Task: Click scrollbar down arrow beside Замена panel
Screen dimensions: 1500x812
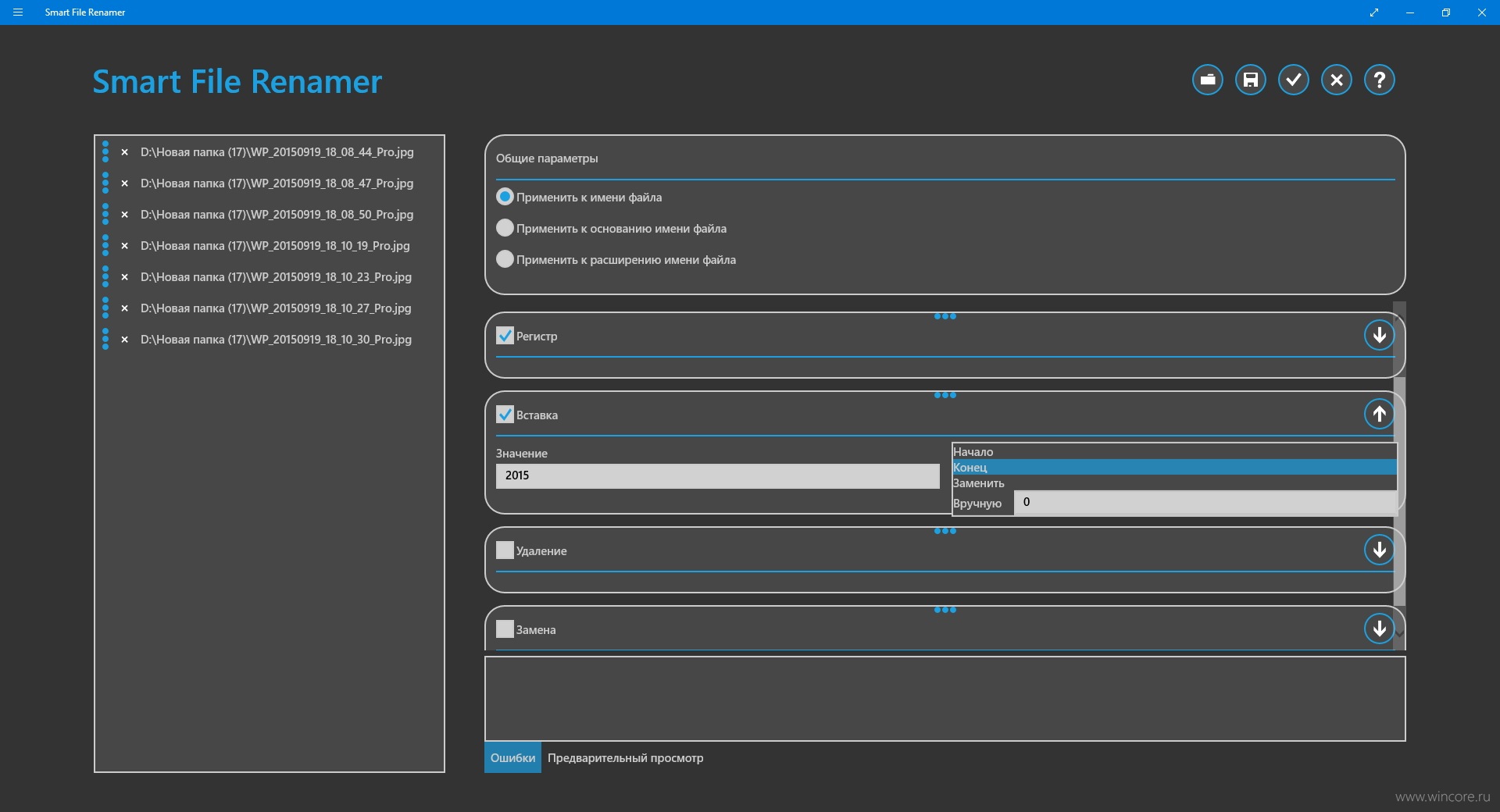Action: coord(1400,633)
